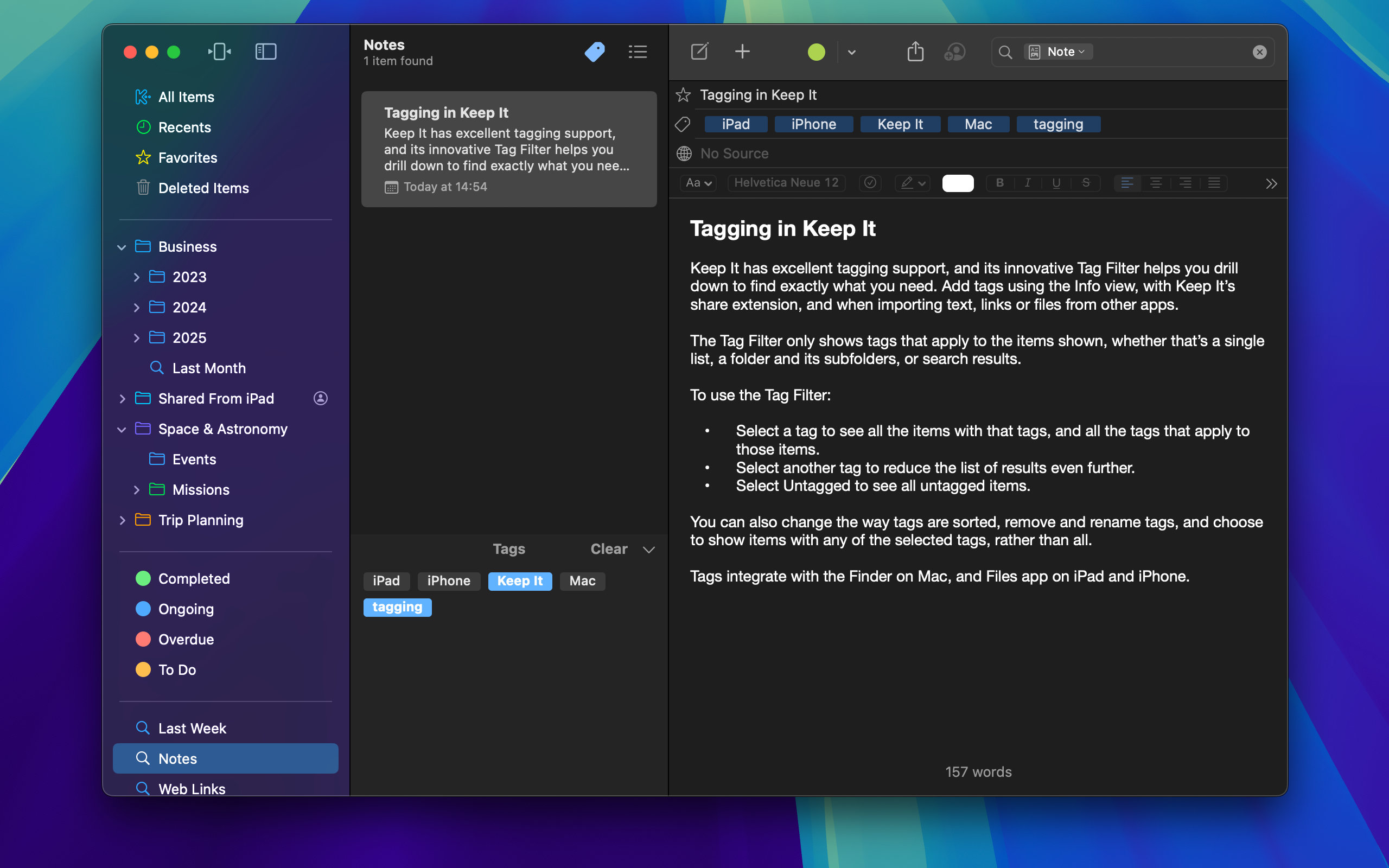Image resolution: width=1389 pixels, height=868 pixels.
Task: Click the share icon in toolbar
Action: 915,51
